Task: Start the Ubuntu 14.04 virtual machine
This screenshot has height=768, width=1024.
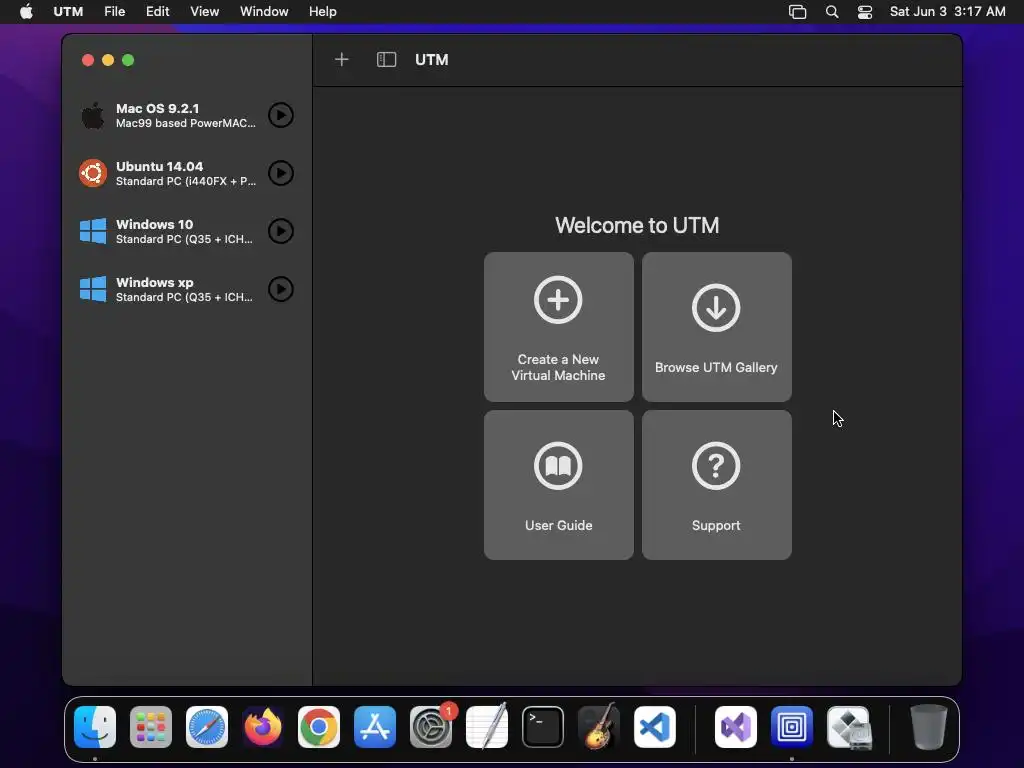Action: point(281,173)
